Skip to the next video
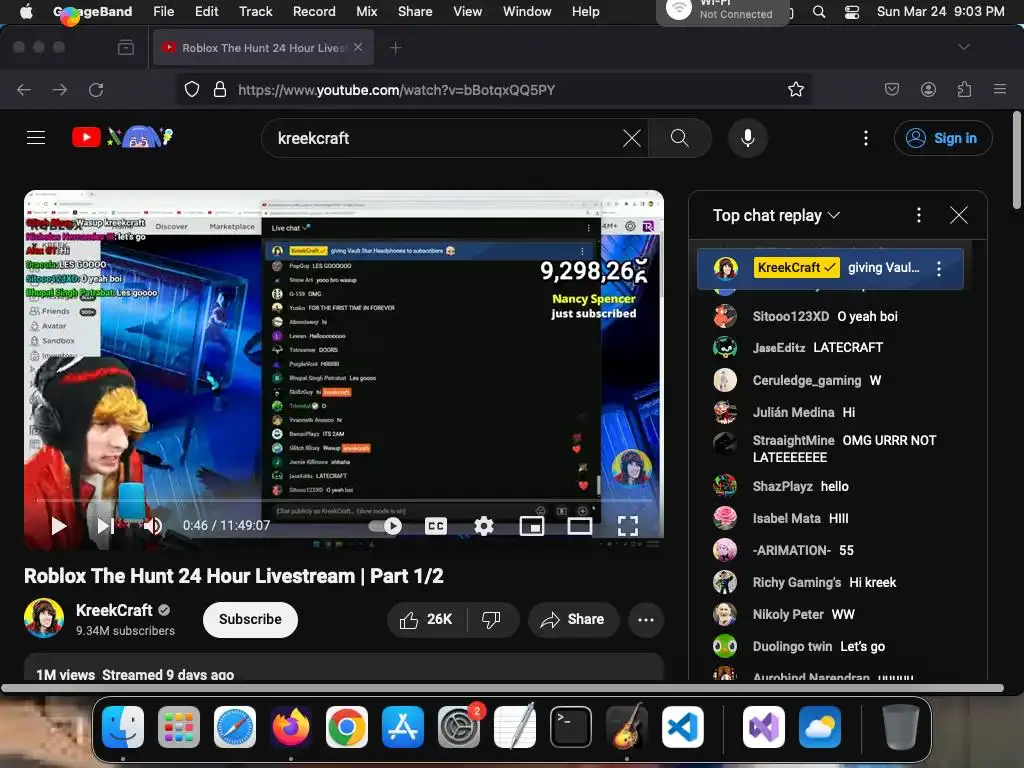The width and height of the screenshot is (1024, 768). pyautogui.click(x=105, y=526)
